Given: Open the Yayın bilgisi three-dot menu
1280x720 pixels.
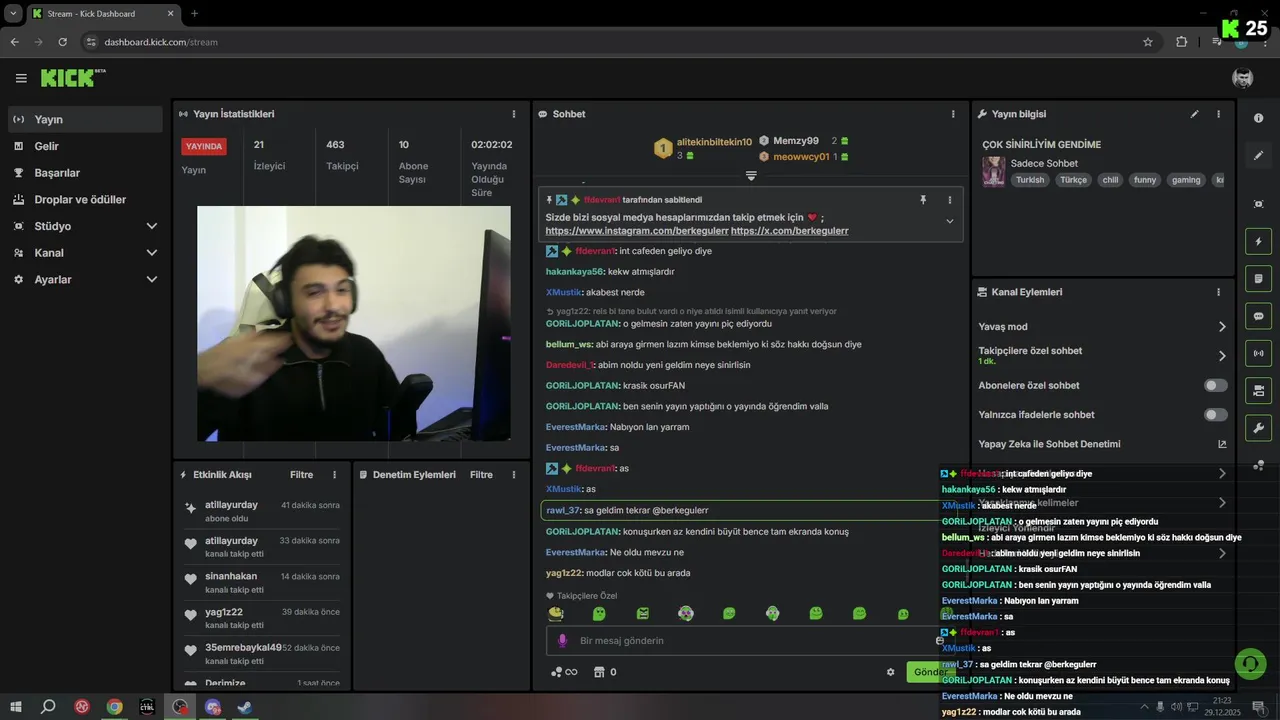Looking at the screenshot, I should coord(1218,114).
